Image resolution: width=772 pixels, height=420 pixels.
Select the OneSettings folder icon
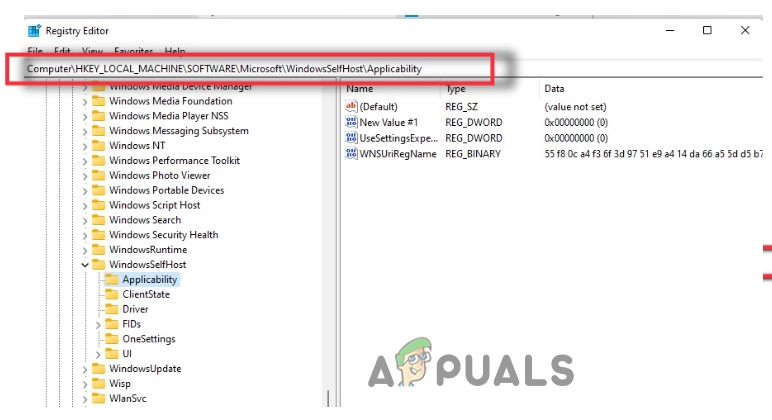tap(112, 338)
